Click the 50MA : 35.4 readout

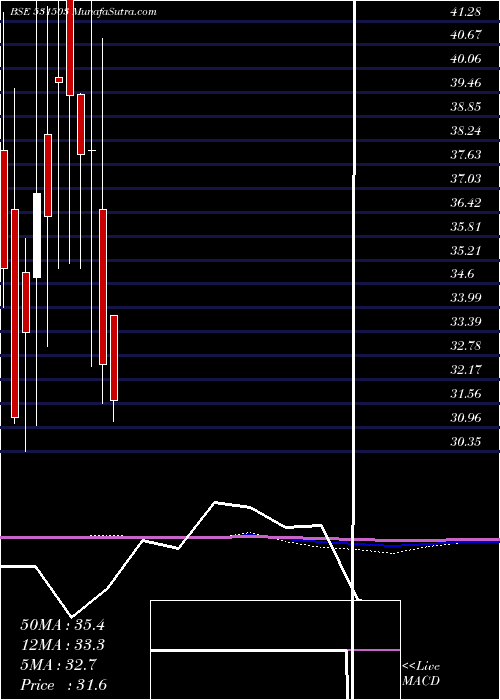[x=62, y=625]
